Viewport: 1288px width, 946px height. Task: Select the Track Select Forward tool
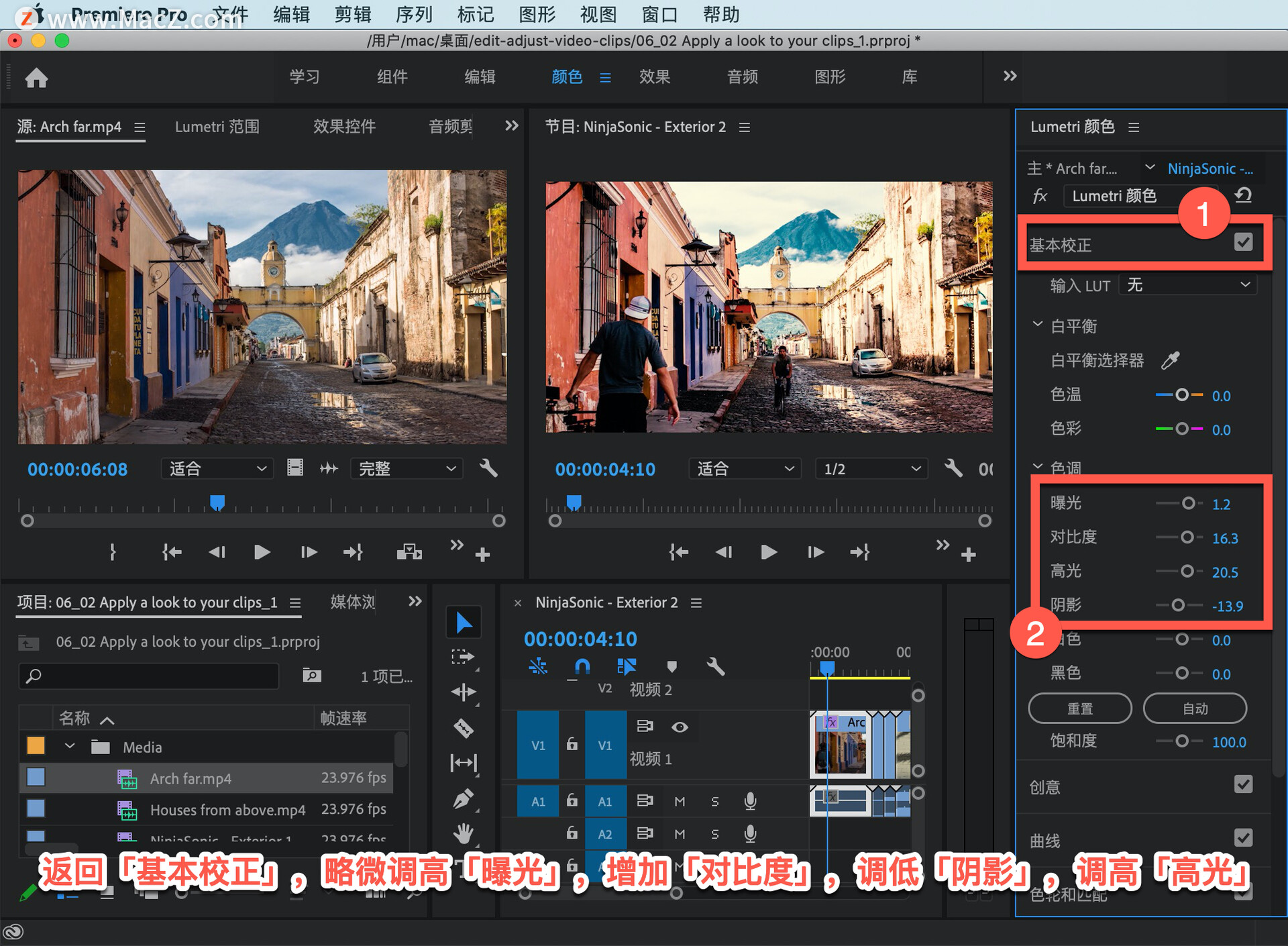(x=464, y=657)
